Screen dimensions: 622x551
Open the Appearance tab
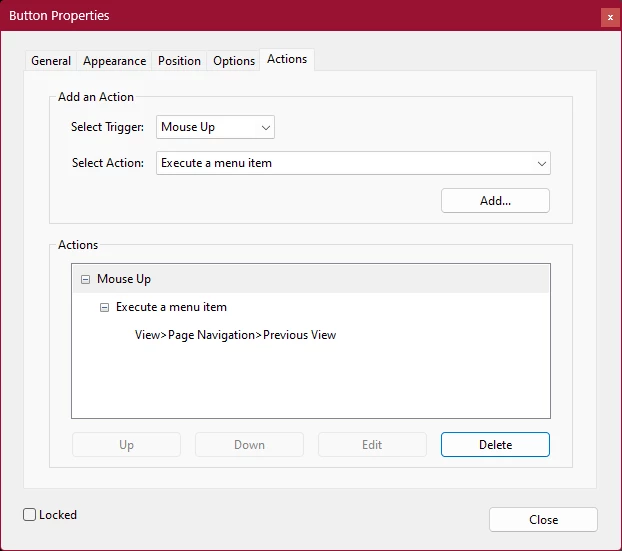(114, 61)
